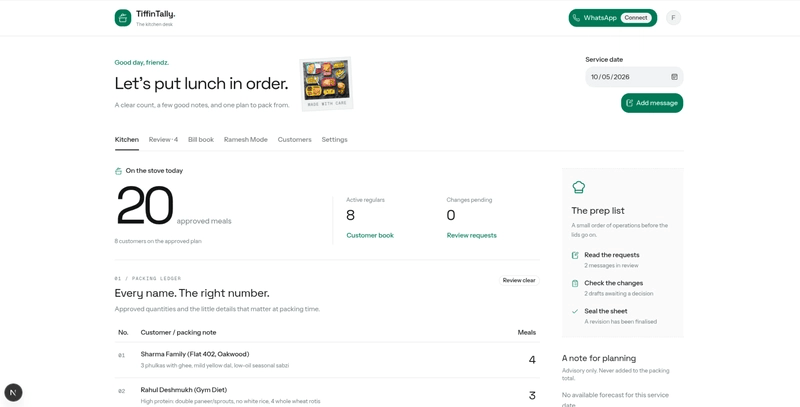Go to the Settings tab
This screenshot has height=407, width=800.
click(334, 140)
